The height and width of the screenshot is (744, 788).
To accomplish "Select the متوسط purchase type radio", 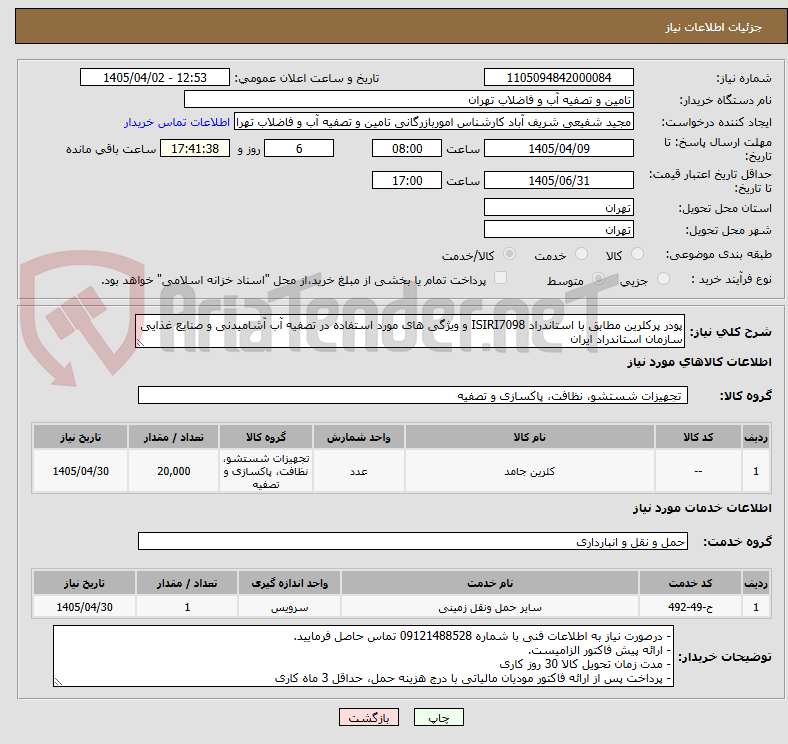I will pos(599,278).
